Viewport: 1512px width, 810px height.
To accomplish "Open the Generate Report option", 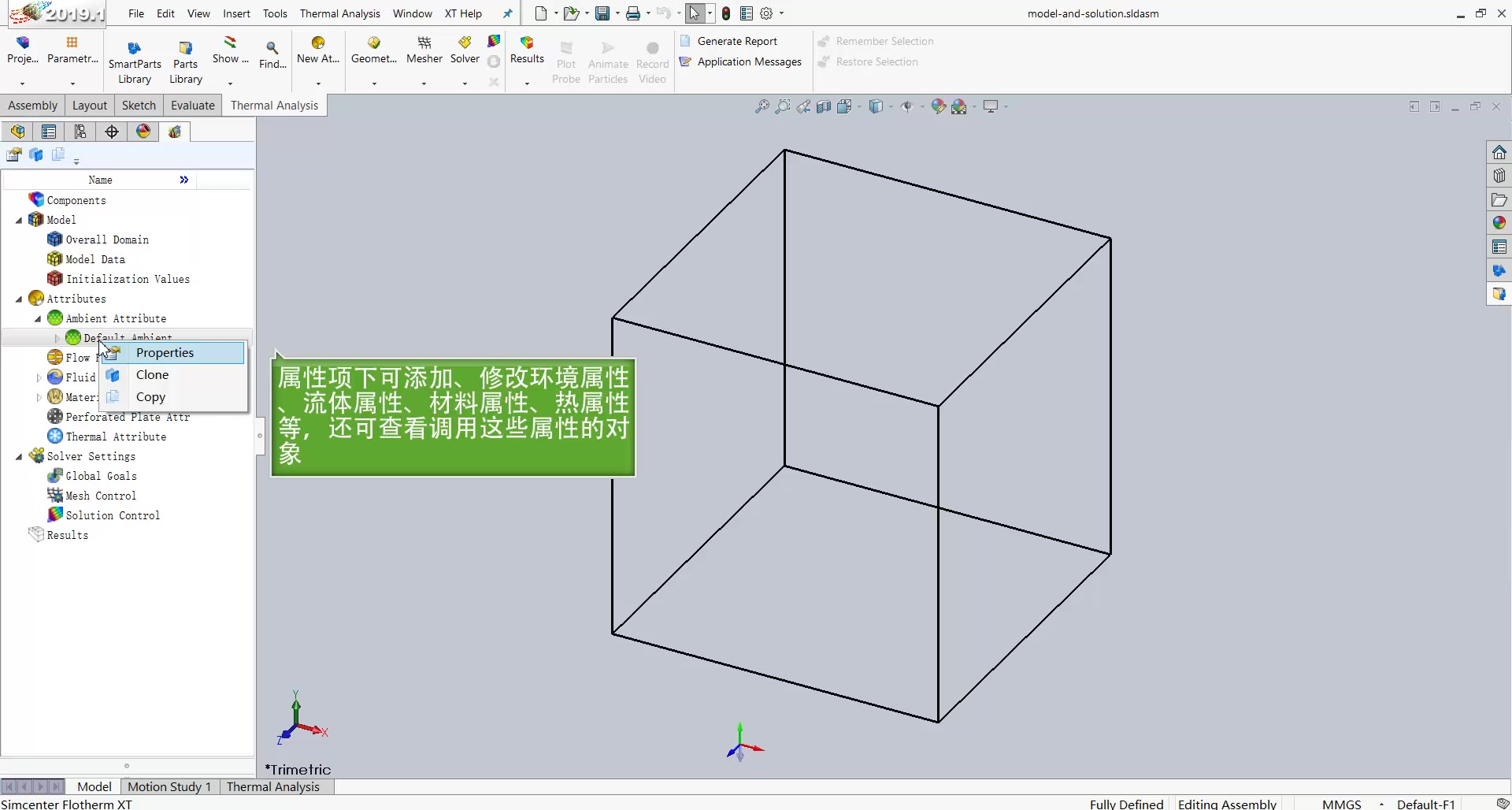I will click(739, 40).
